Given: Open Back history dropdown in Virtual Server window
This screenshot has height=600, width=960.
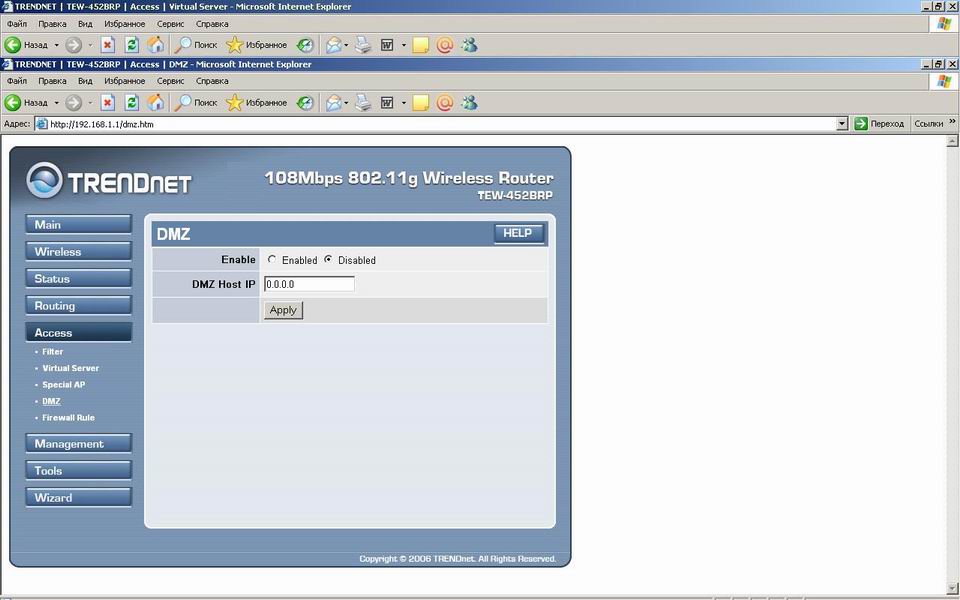Looking at the screenshot, I should [56, 45].
